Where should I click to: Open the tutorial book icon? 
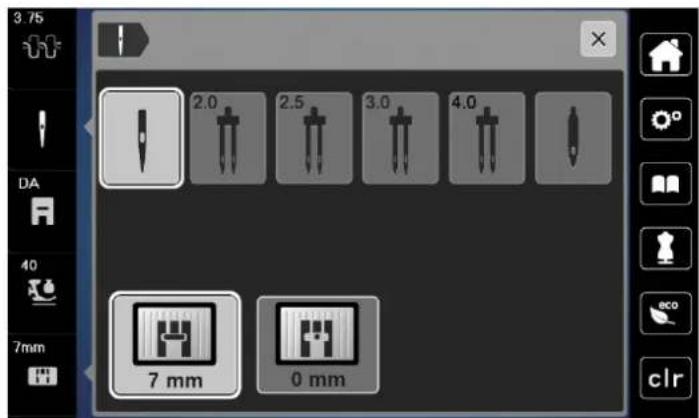666,184
